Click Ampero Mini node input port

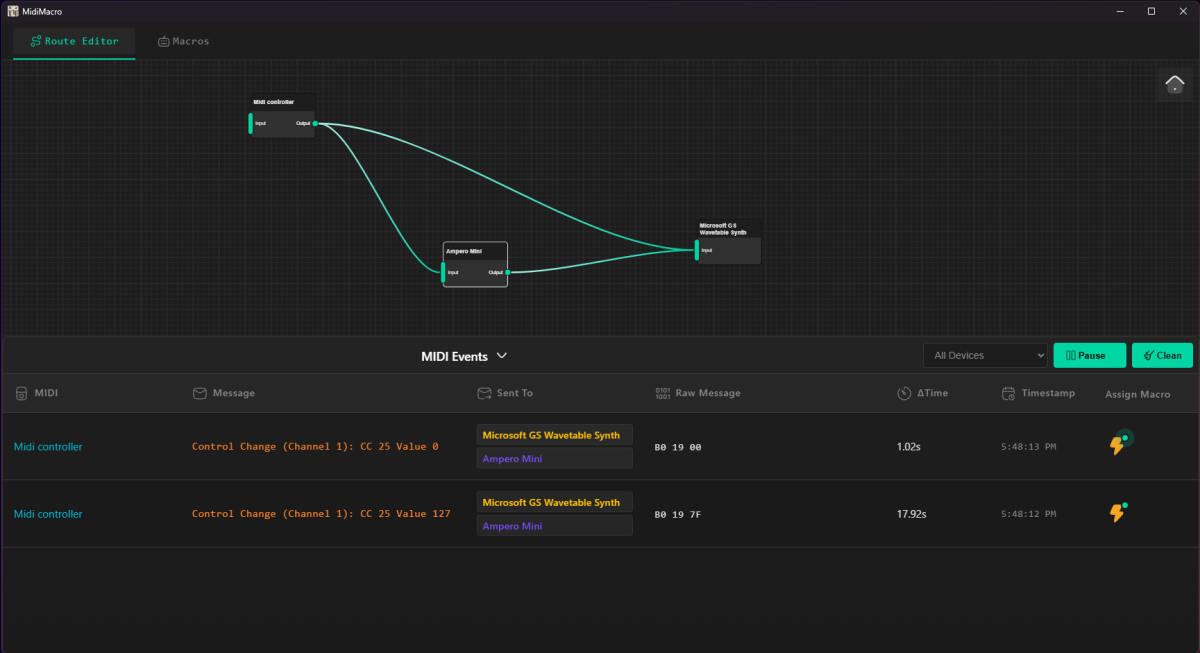point(443,272)
